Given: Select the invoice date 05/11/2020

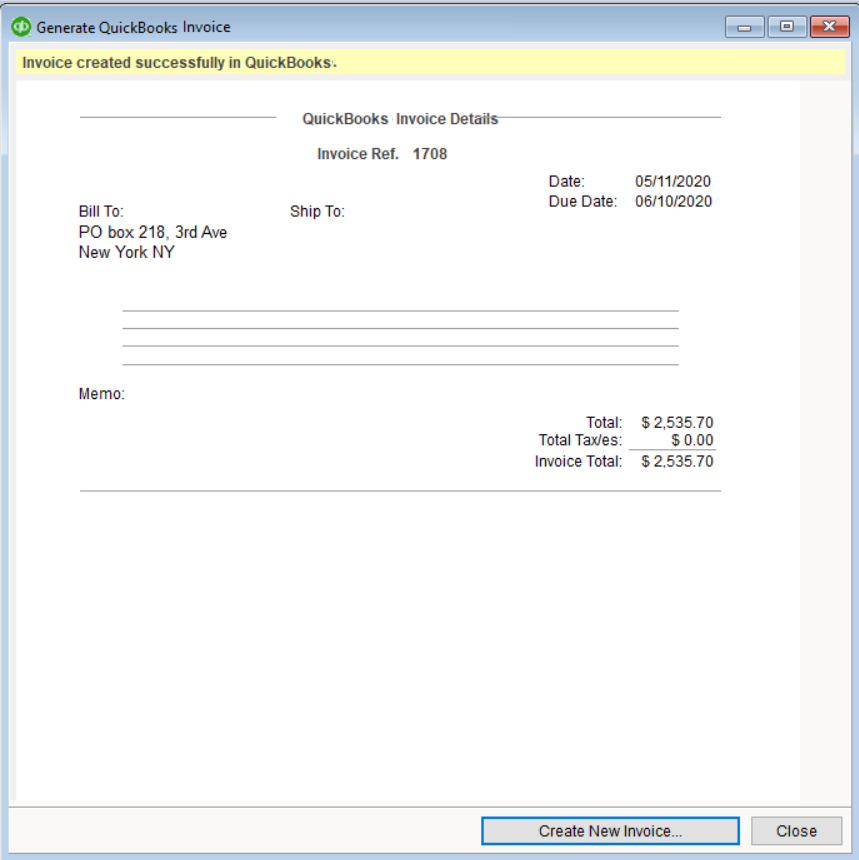Looking at the screenshot, I should click(x=673, y=181).
